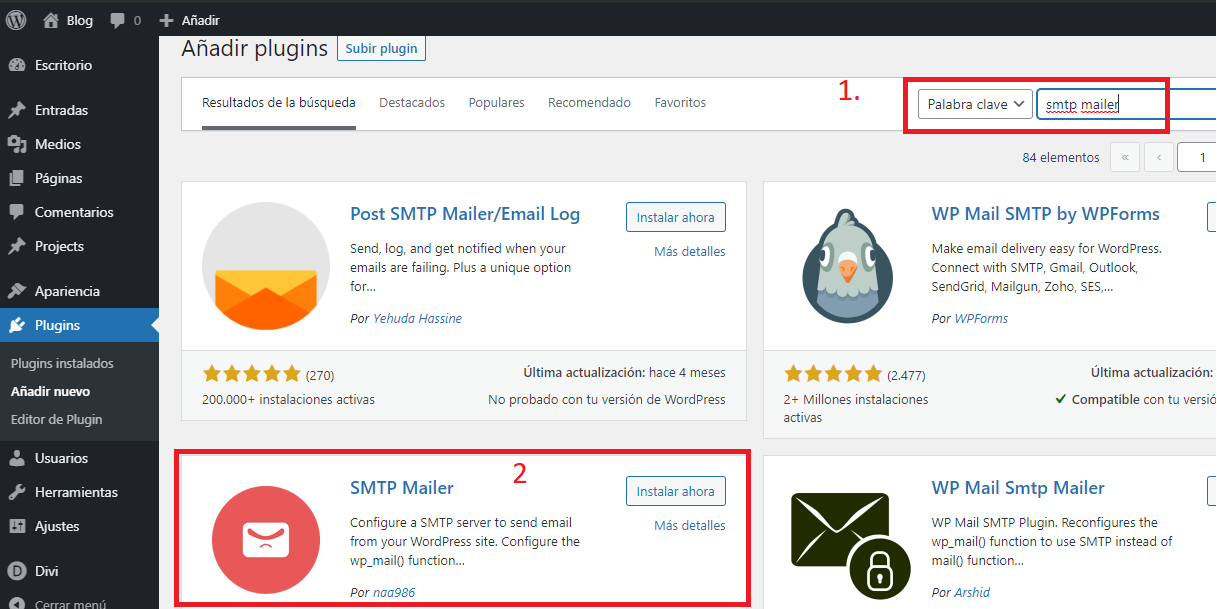Open Plugins instalados submenu

tap(62, 363)
